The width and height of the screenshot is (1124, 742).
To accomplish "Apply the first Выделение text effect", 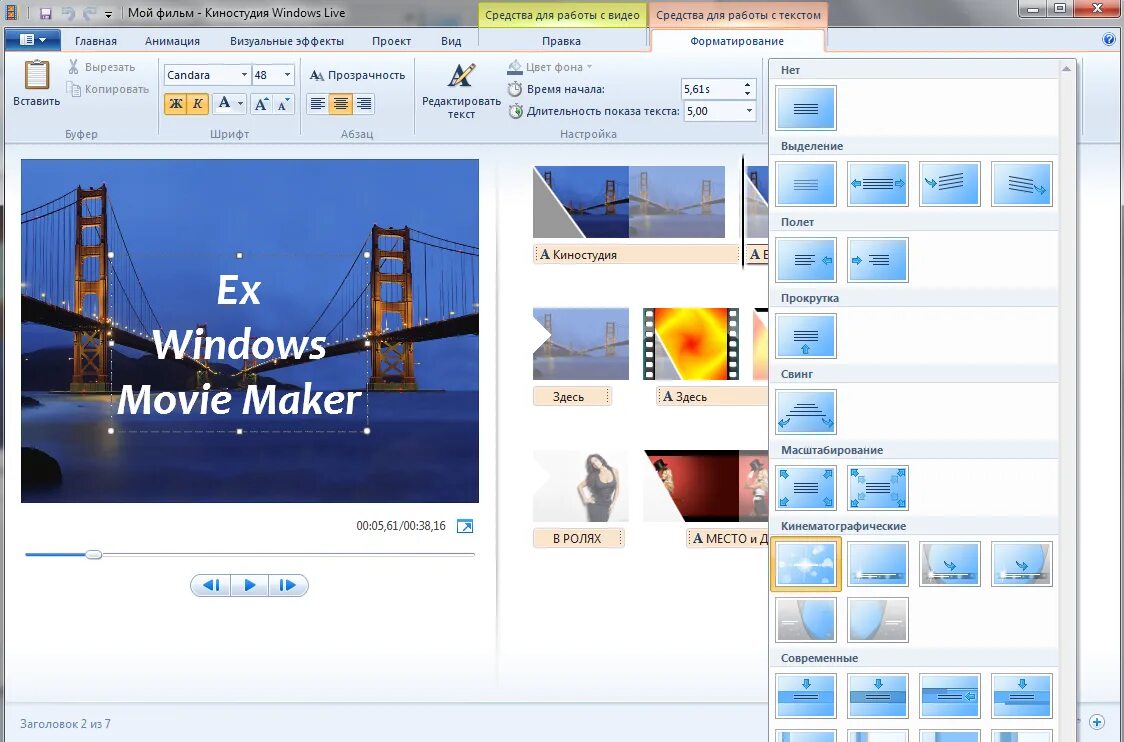I will point(806,184).
